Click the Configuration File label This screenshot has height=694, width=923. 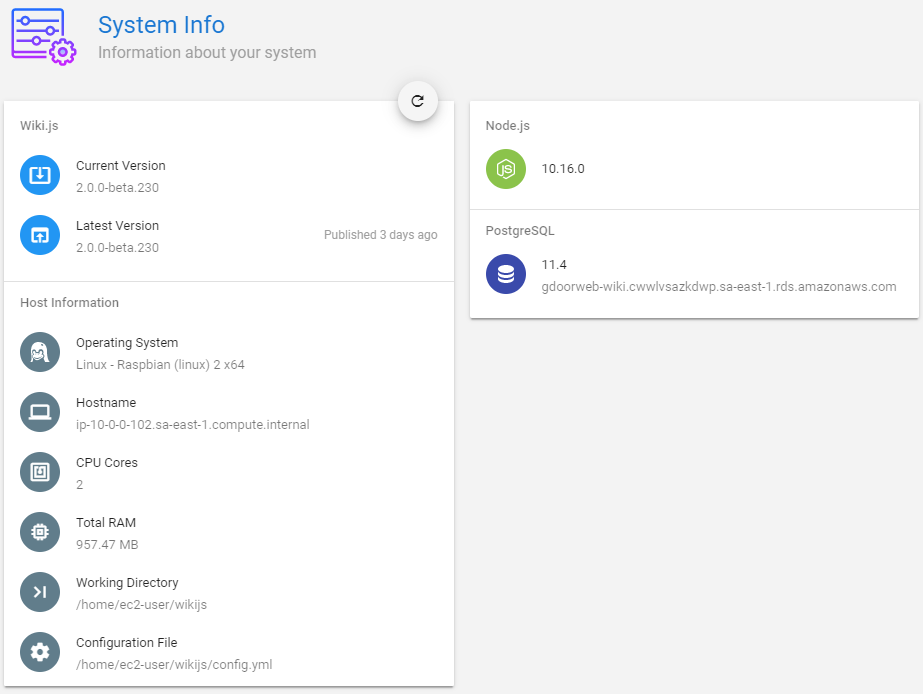[127, 643]
